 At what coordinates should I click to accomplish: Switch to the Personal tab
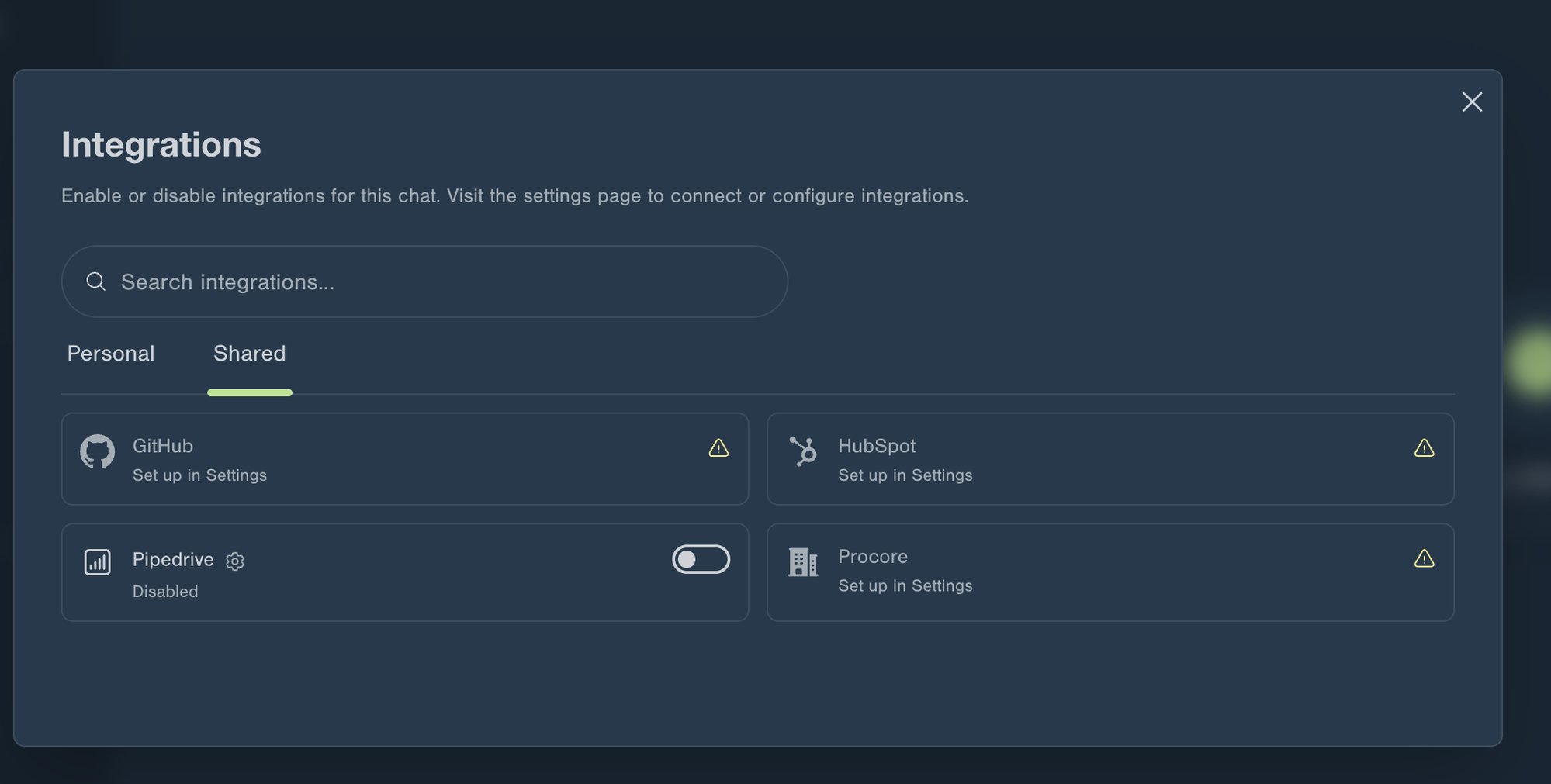111,354
